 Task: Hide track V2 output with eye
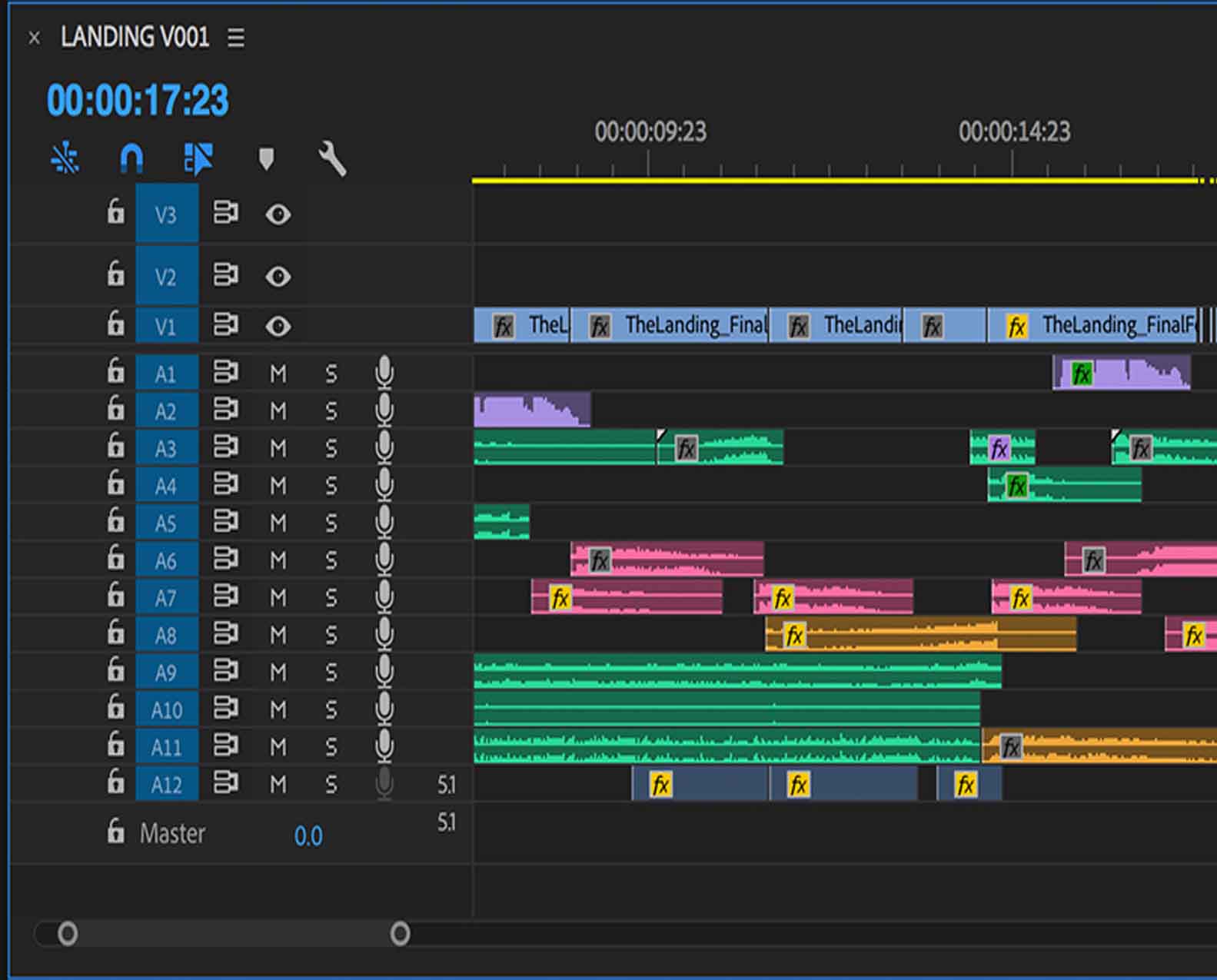point(278,276)
